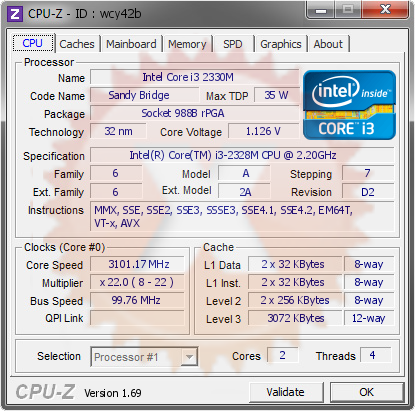This screenshot has height=411, width=415.
Task: Click the Threads count value 4
Action: 375,355
